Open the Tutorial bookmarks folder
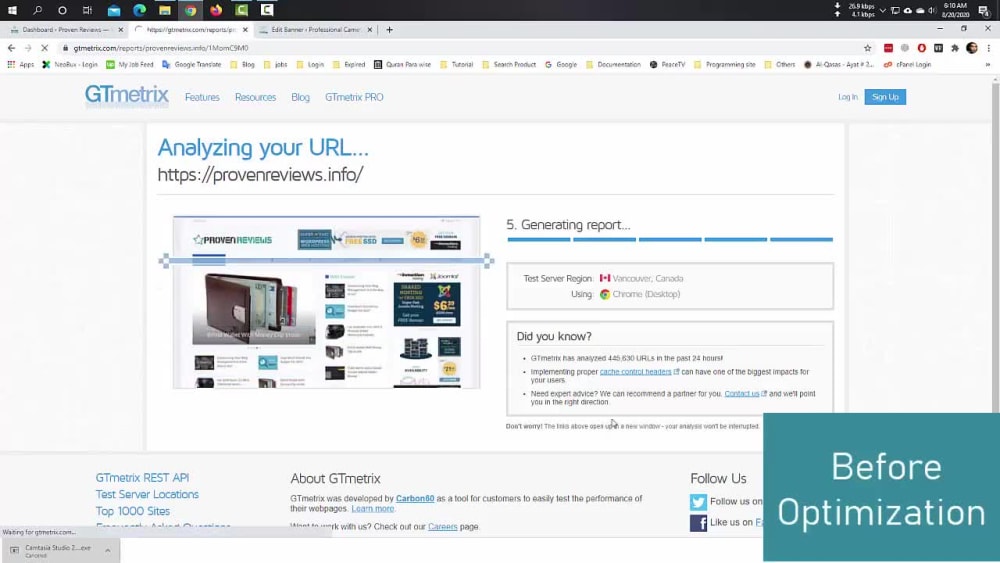The image size is (1000, 563). click(457, 64)
